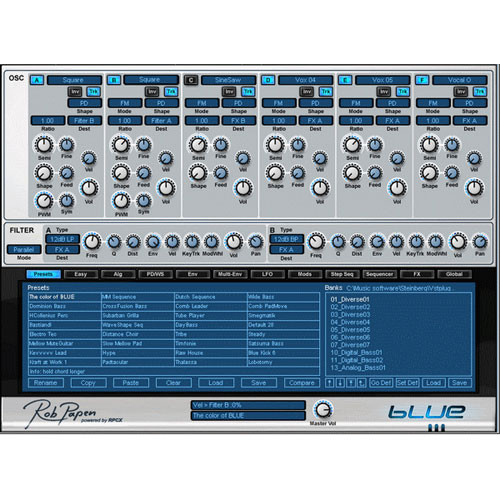Change oscillator A destination Filter B
This screenshot has height=500, width=500.
[85, 121]
